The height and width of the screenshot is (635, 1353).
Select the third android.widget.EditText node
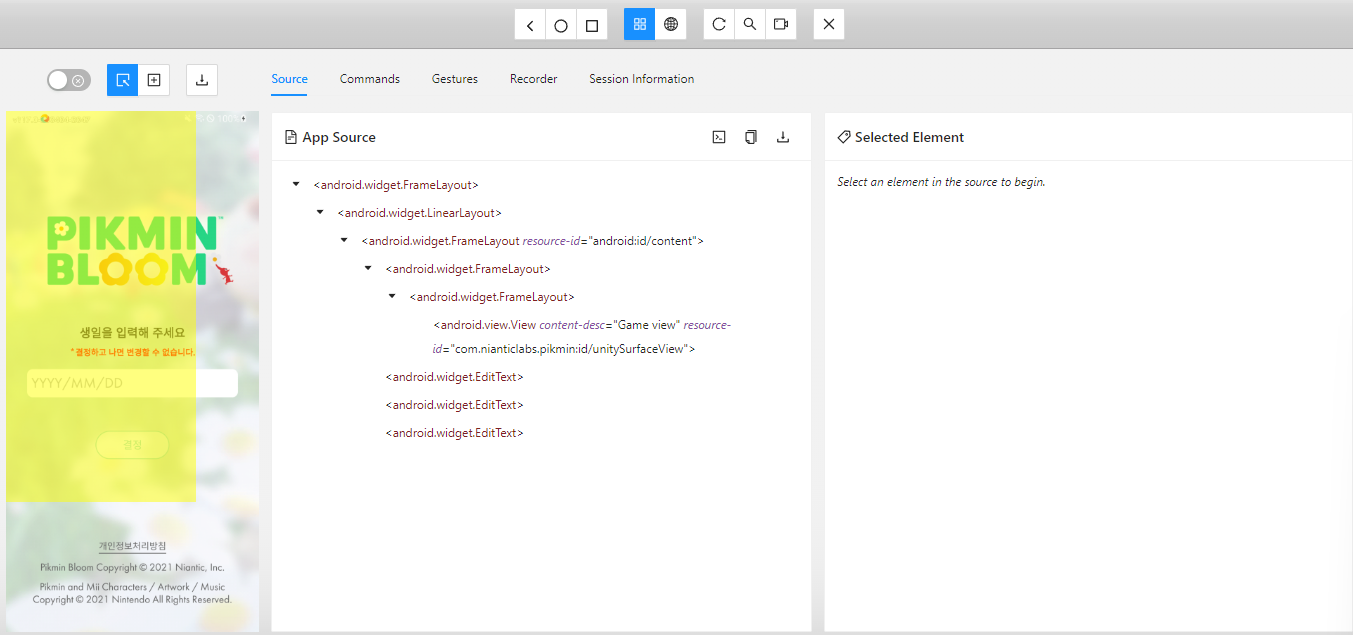455,433
